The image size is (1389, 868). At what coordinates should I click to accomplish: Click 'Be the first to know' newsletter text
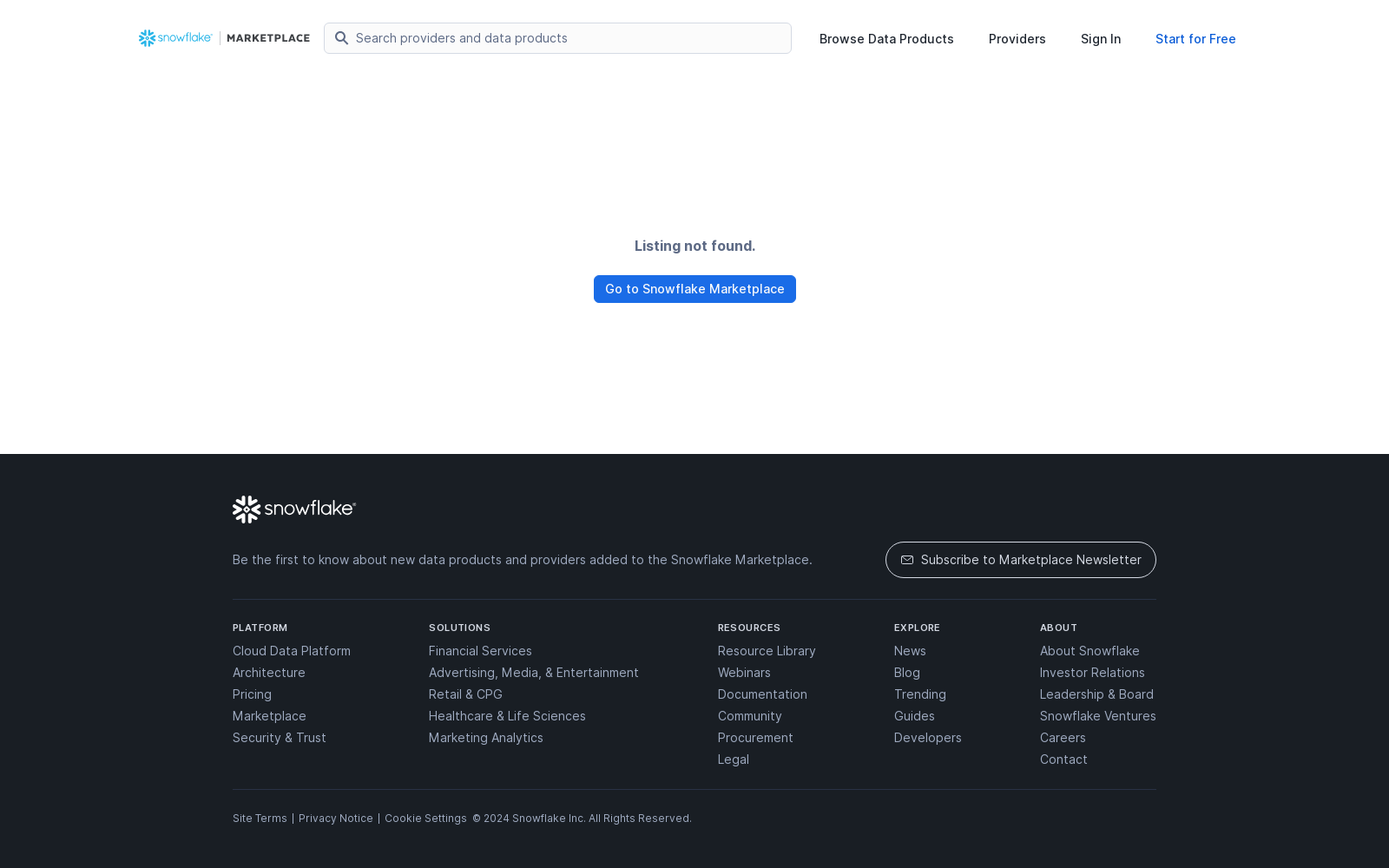pyautogui.click(x=523, y=560)
